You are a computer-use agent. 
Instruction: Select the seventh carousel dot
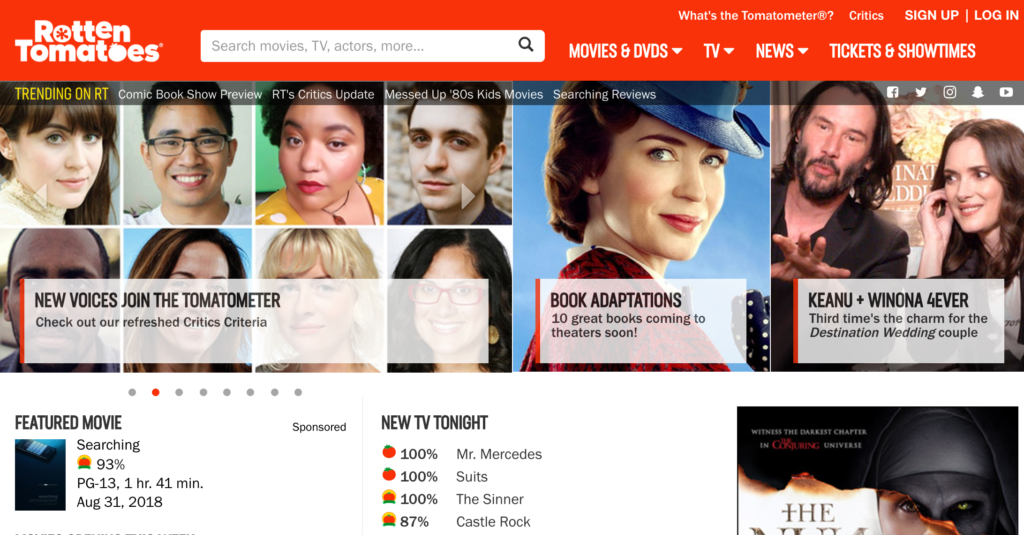coord(274,393)
